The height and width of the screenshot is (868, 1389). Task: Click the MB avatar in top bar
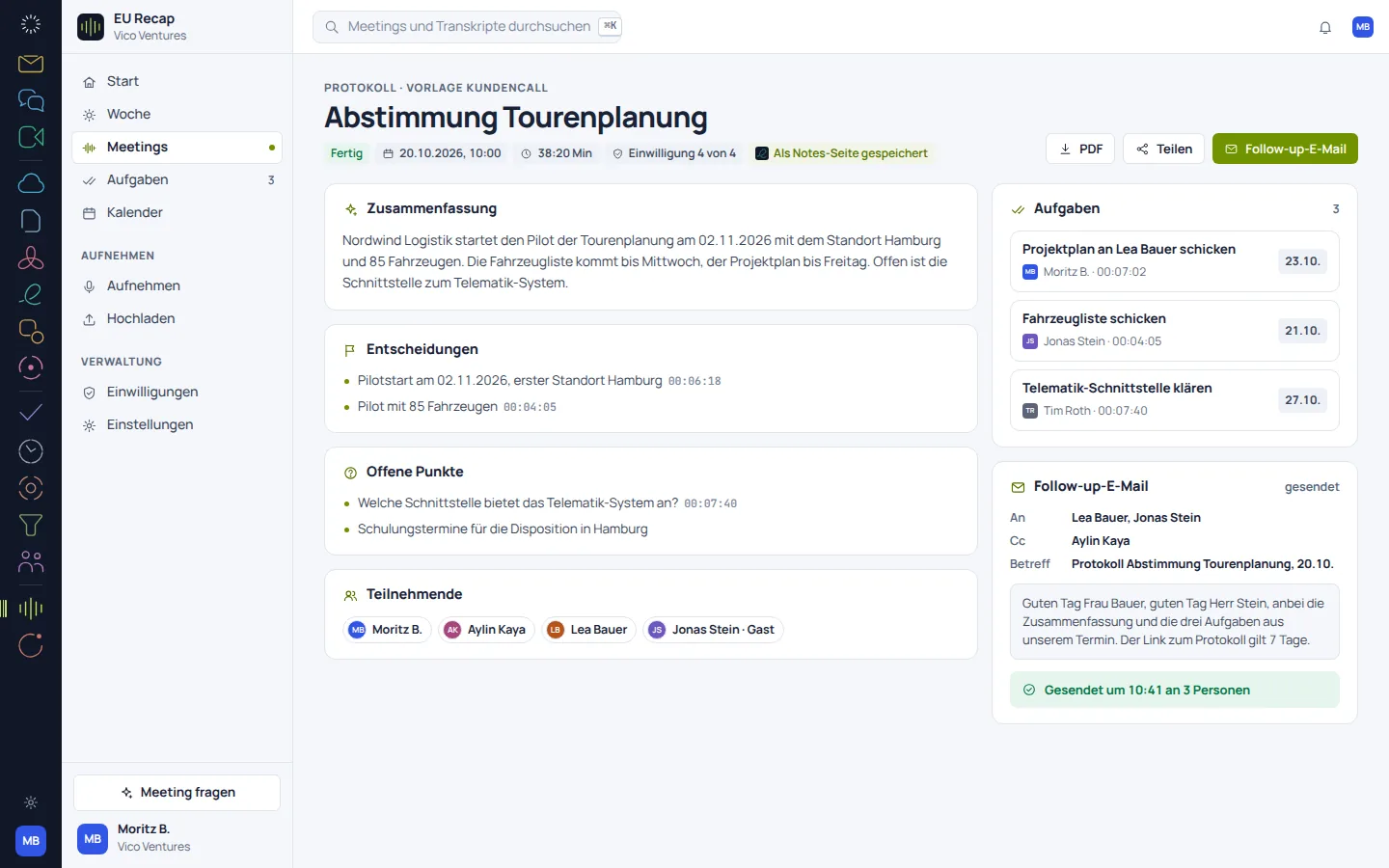(x=1363, y=27)
